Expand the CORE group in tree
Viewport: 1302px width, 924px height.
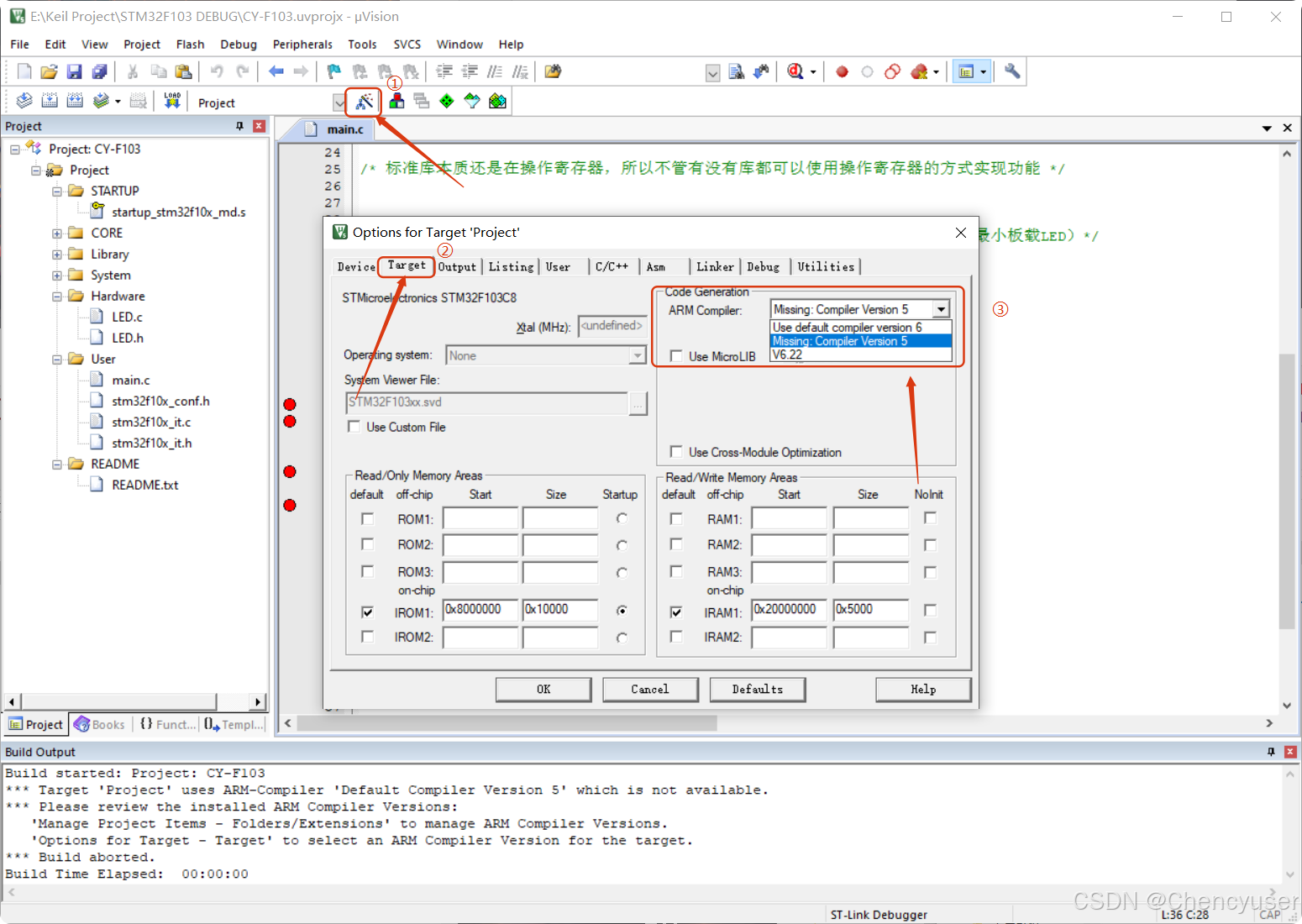click(x=56, y=234)
